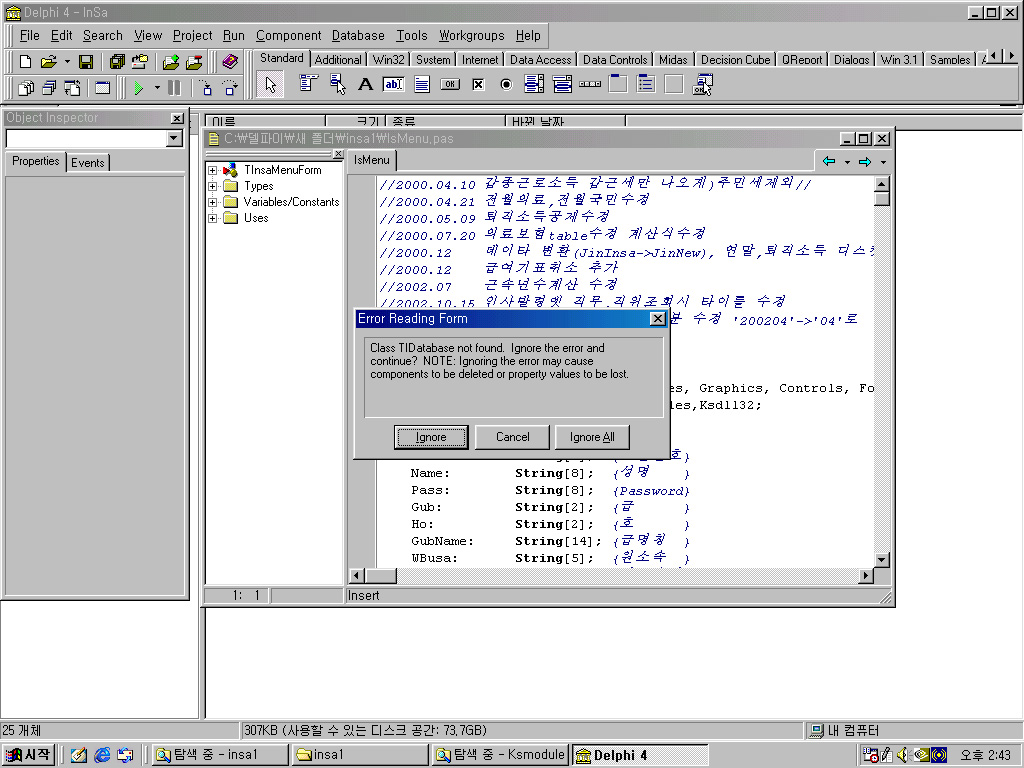Screen dimensions: 1024x768
Task: Open the Events tab in Object Inspector
Action: tap(88, 162)
